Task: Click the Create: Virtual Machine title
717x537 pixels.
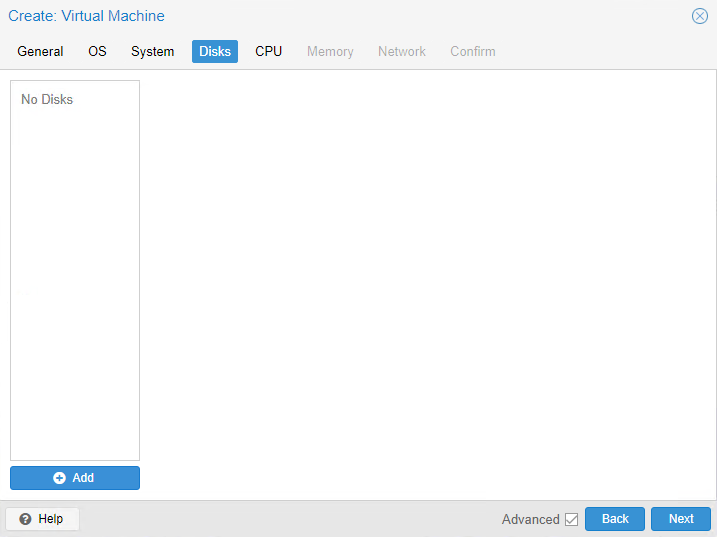Action: coord(86,16)
